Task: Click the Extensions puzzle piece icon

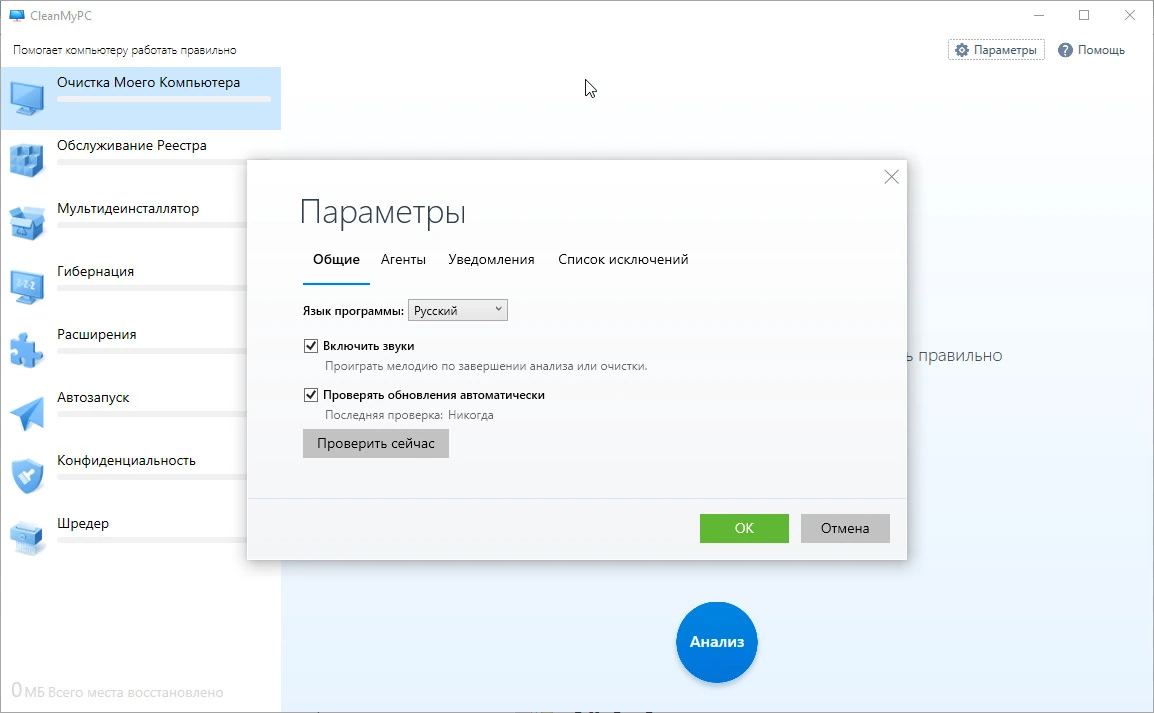Action: tap(27, 350)
